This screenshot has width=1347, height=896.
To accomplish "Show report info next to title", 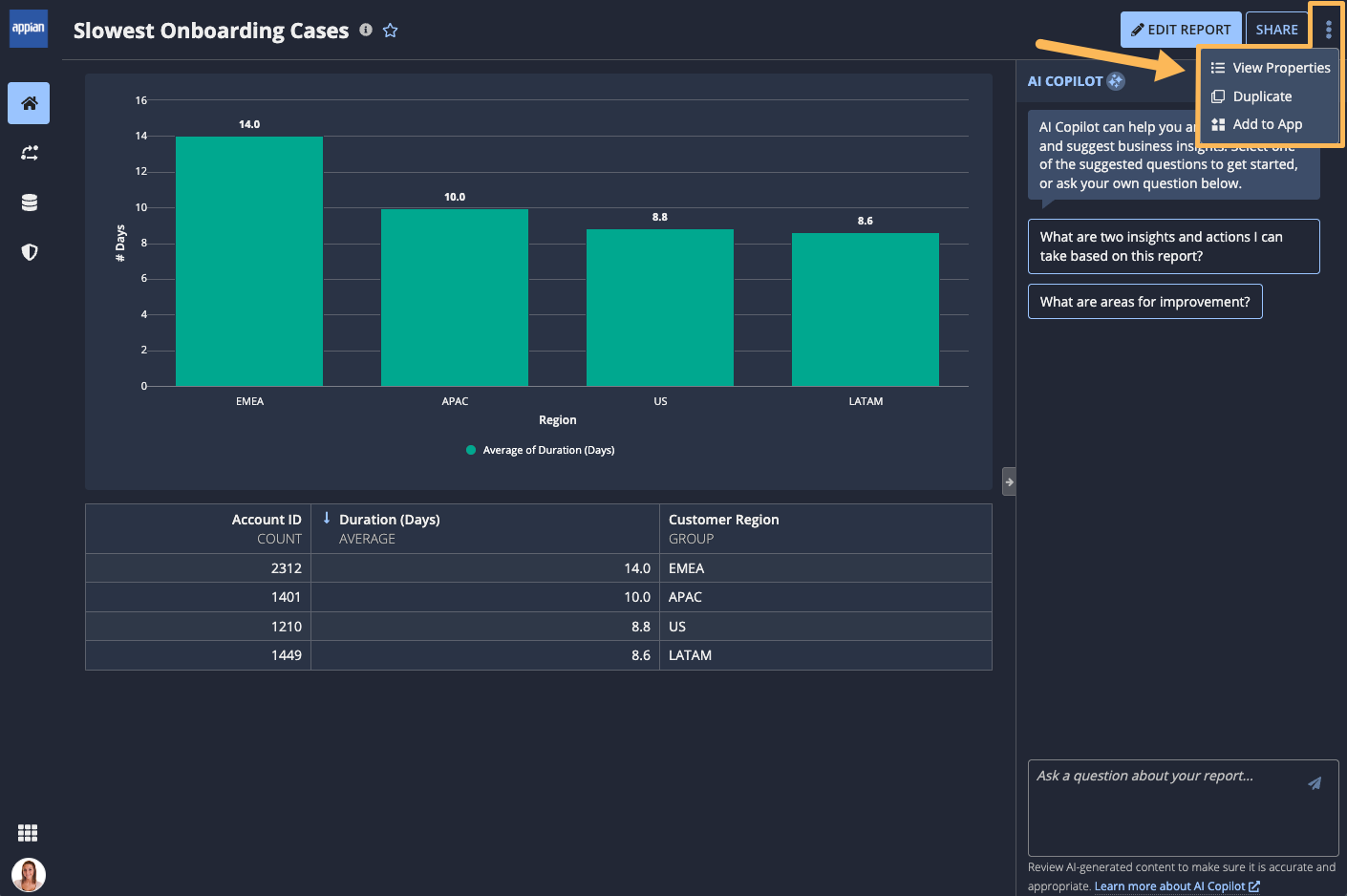I will [x=366, y=30].
